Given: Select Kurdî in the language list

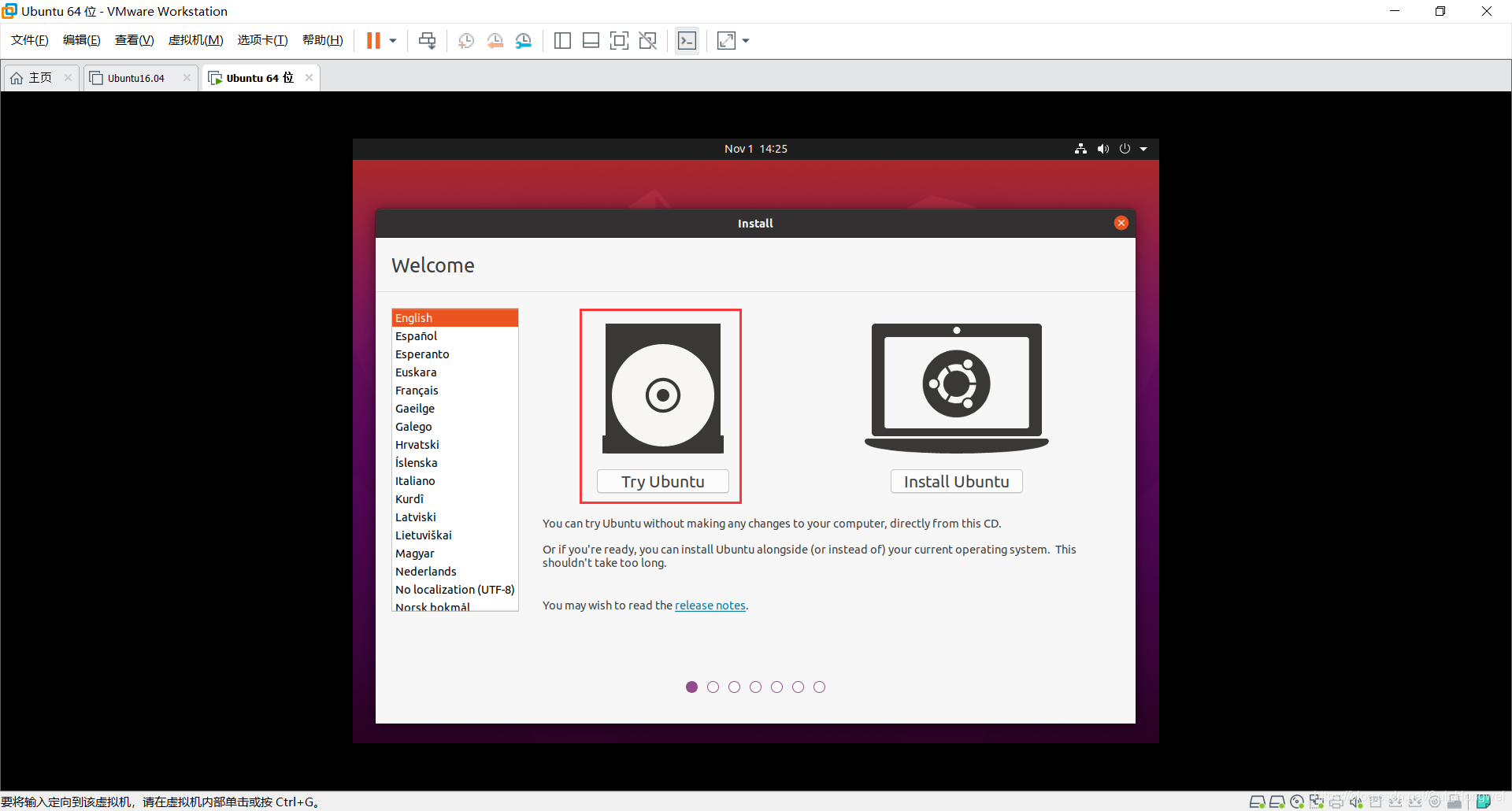Looking at the screenshot, I should [455, 499].
